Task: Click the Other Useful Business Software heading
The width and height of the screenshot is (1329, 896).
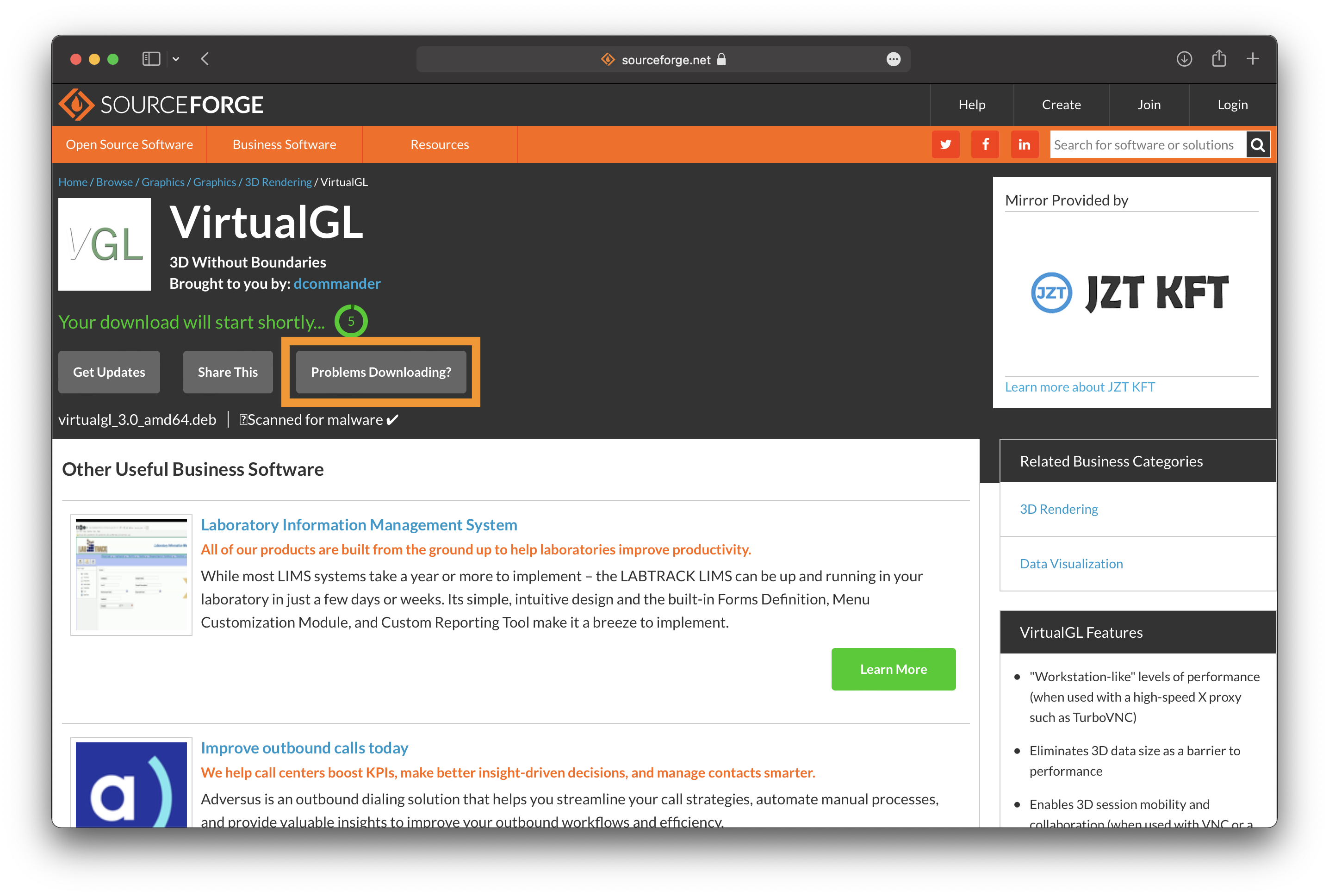Action: coord(193,469)
